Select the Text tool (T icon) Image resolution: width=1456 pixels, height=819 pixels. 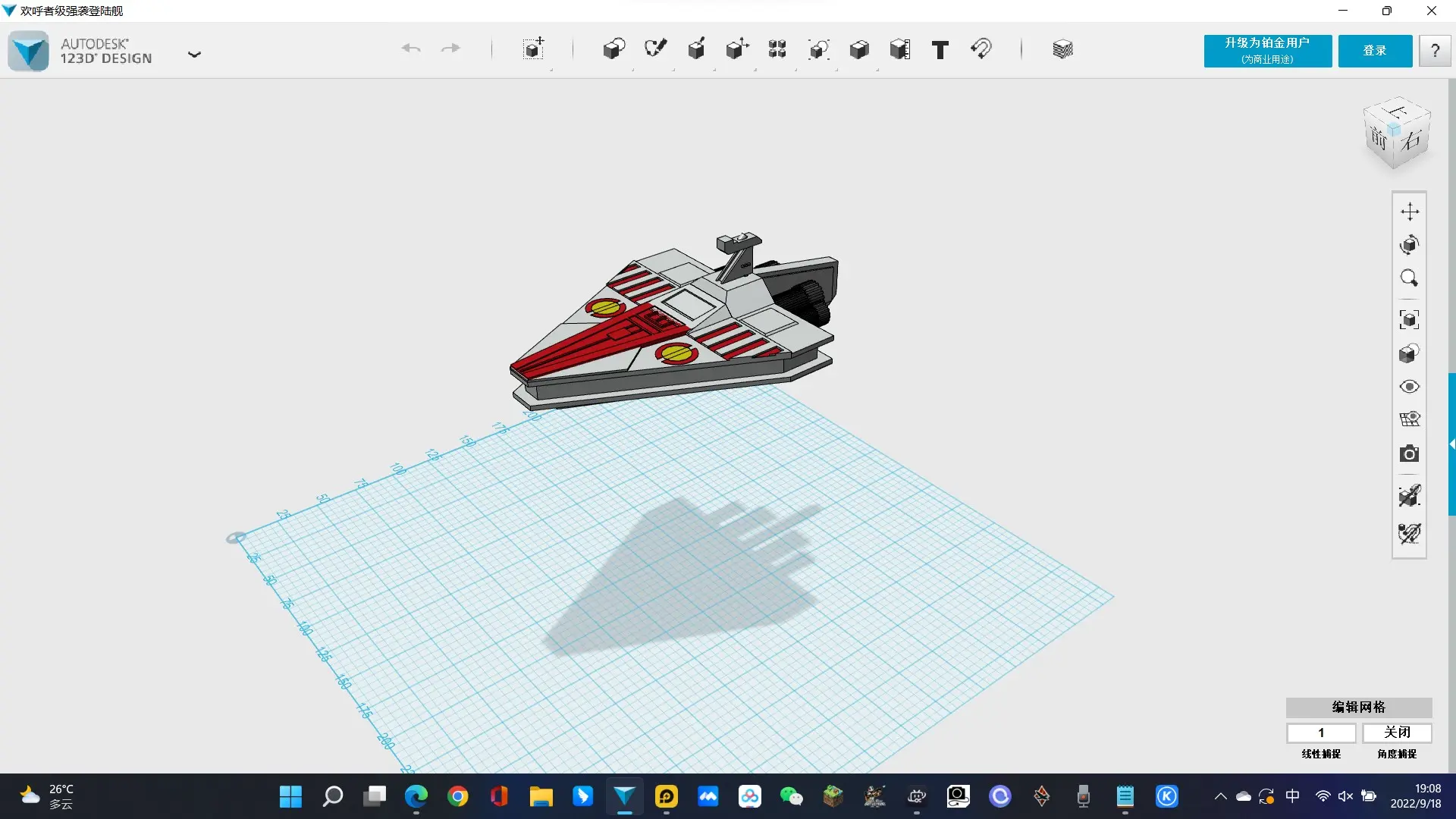pos(940,50)
